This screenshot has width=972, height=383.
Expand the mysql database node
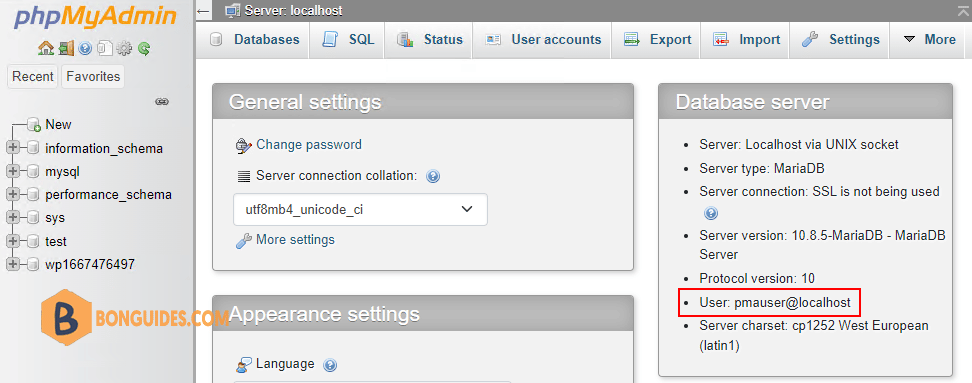(12, 172)
